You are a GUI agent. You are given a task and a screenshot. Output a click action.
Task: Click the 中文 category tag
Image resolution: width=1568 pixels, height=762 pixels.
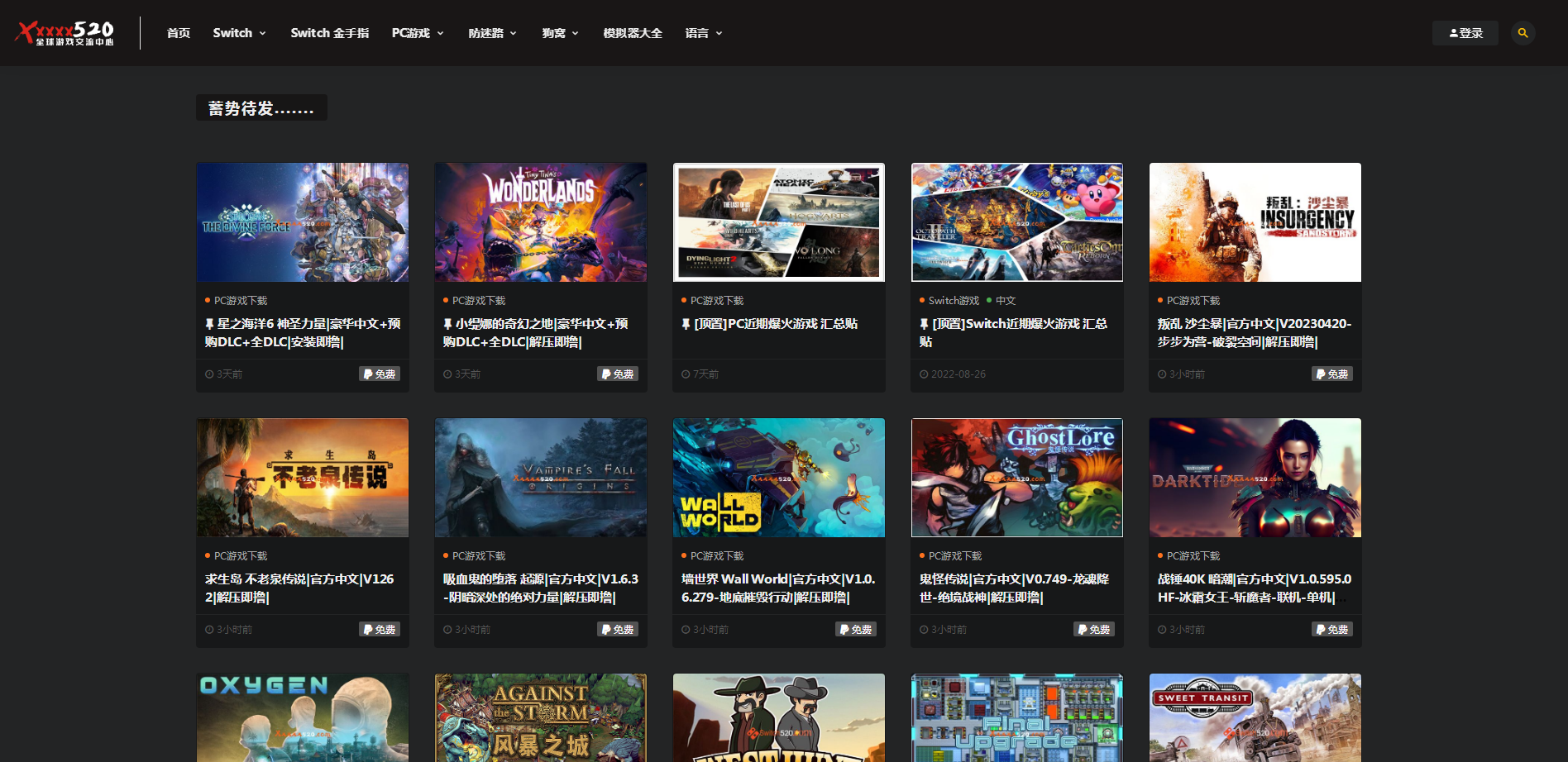tap(1006, 301)
